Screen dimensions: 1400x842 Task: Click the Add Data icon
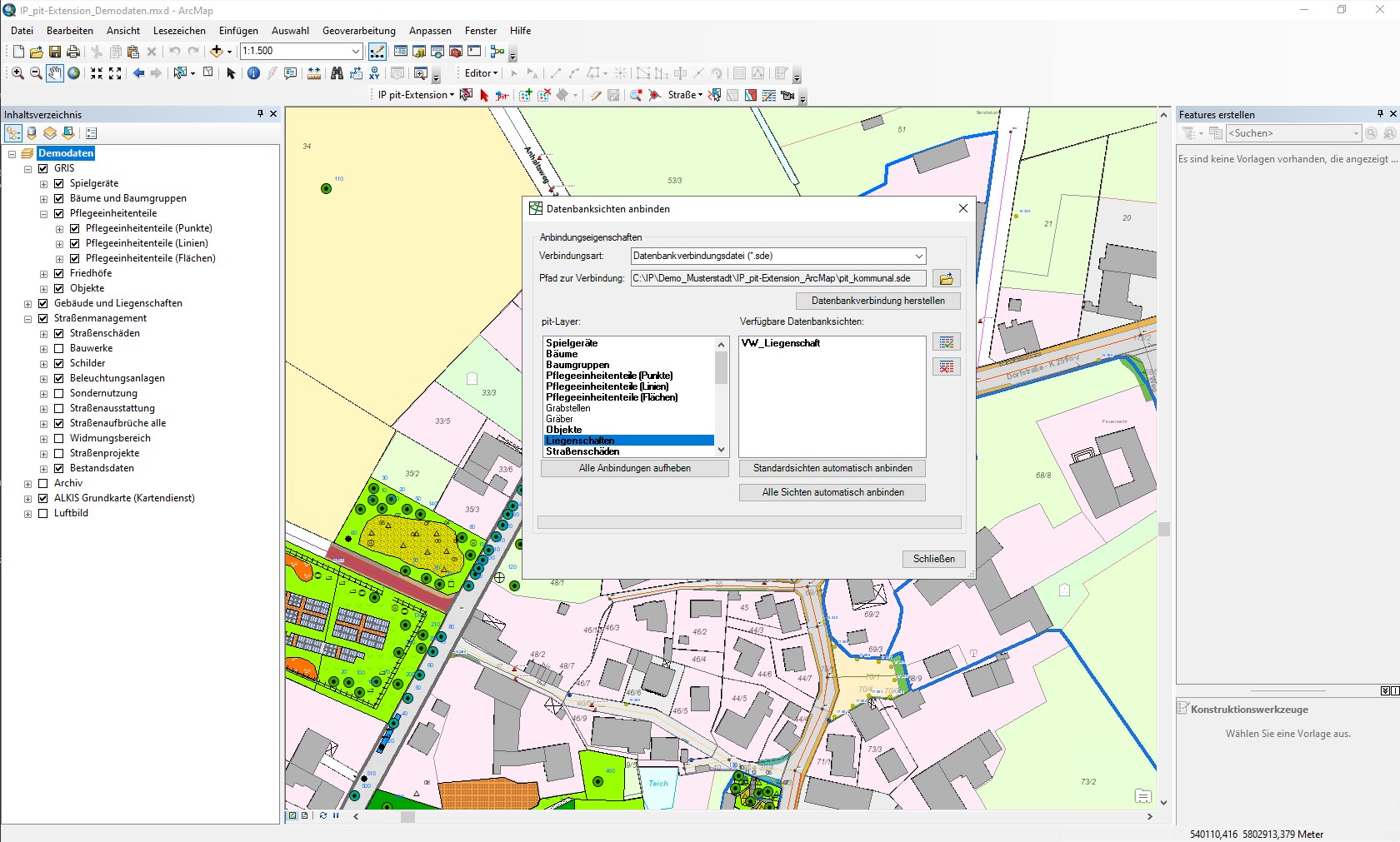[215, 52]
